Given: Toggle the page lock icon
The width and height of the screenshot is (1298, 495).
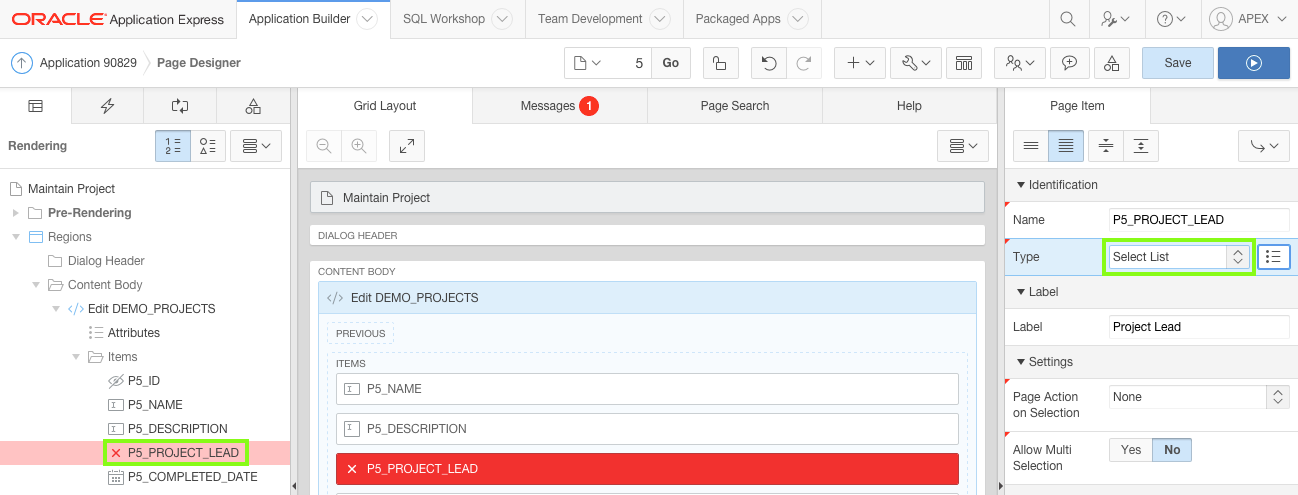Looking at the screenshot, I should click(720, 63).
